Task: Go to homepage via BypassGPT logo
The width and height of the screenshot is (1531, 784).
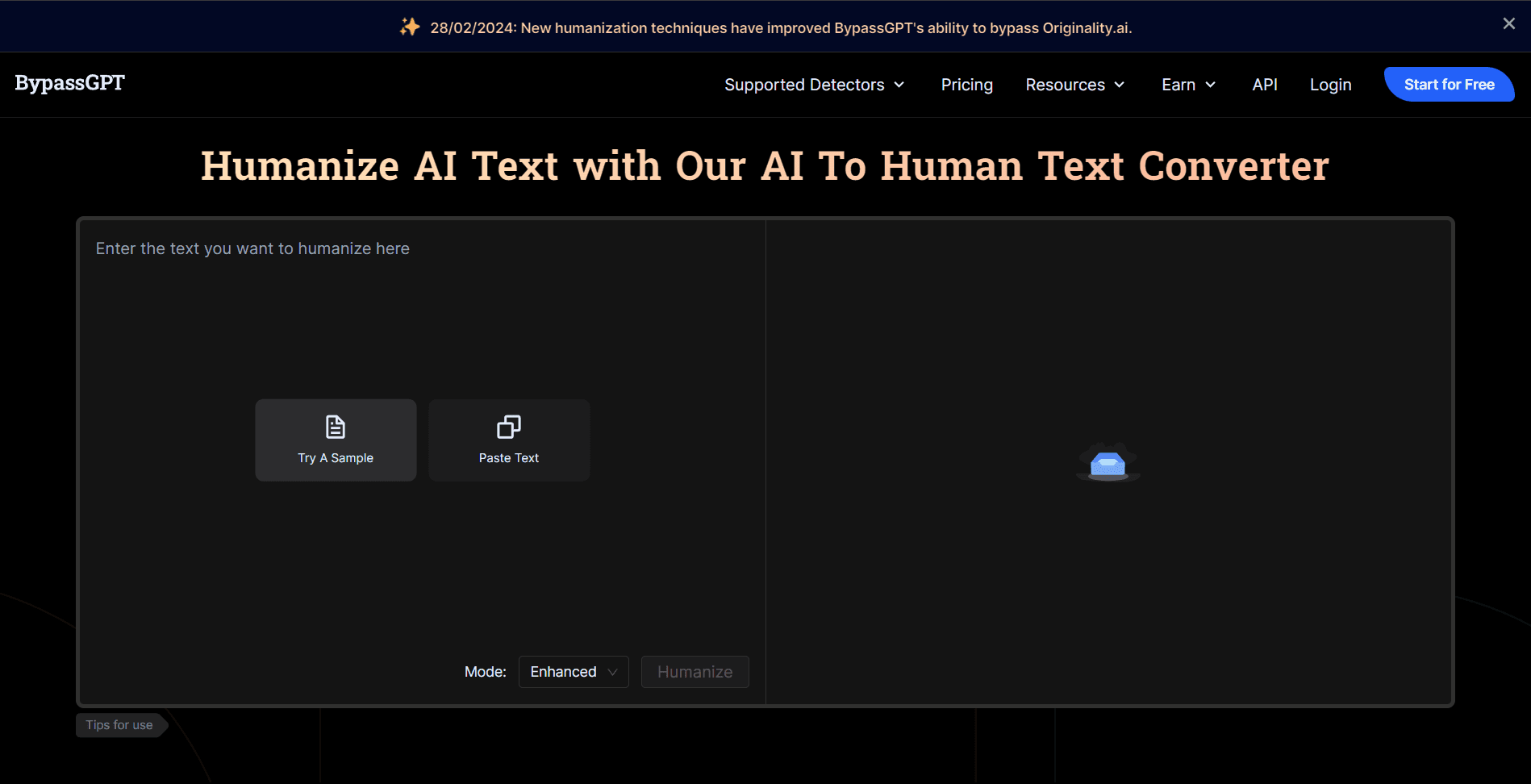Action: [x=70, y=83]
